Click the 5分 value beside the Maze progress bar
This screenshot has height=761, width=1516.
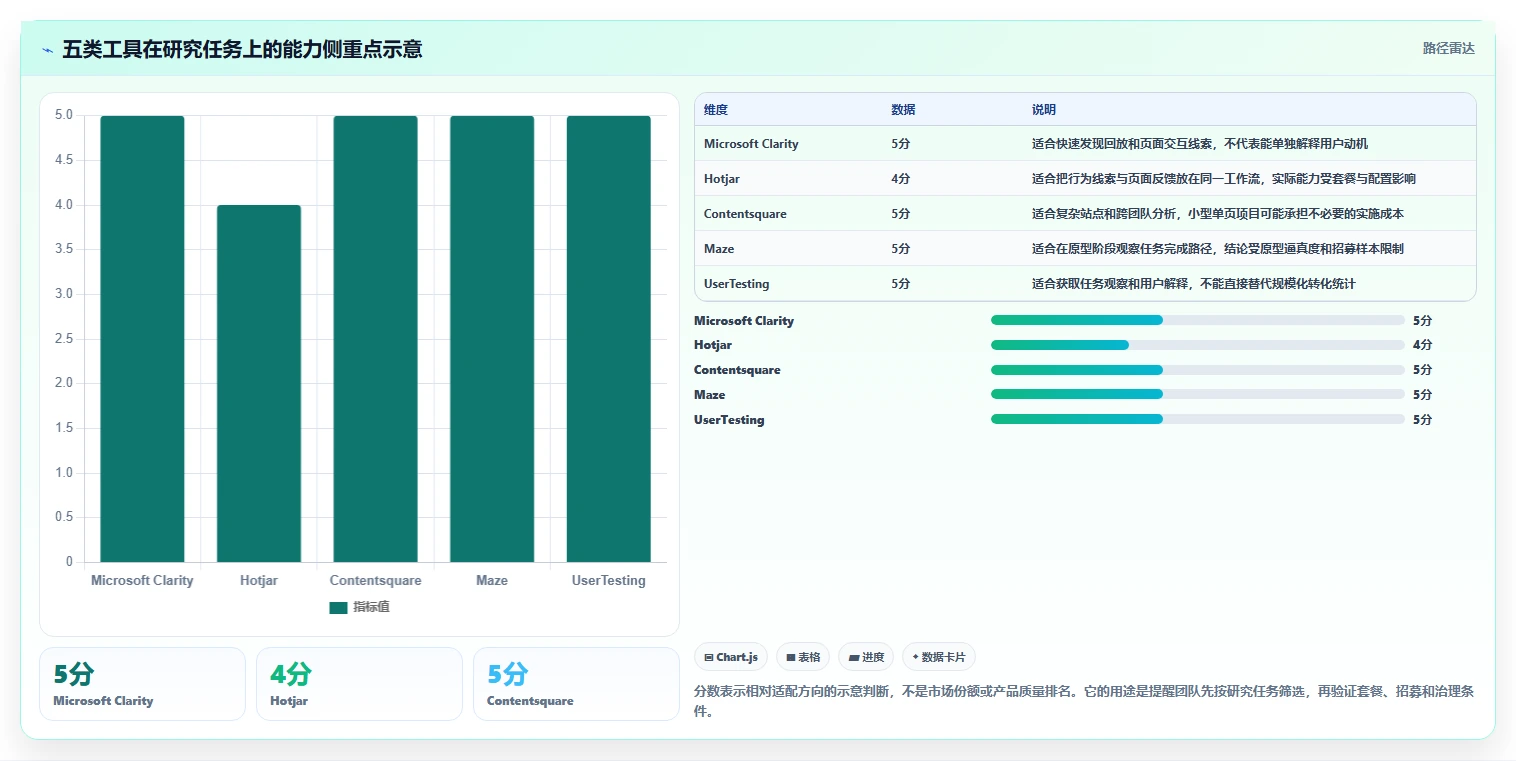click(1422, 395)
